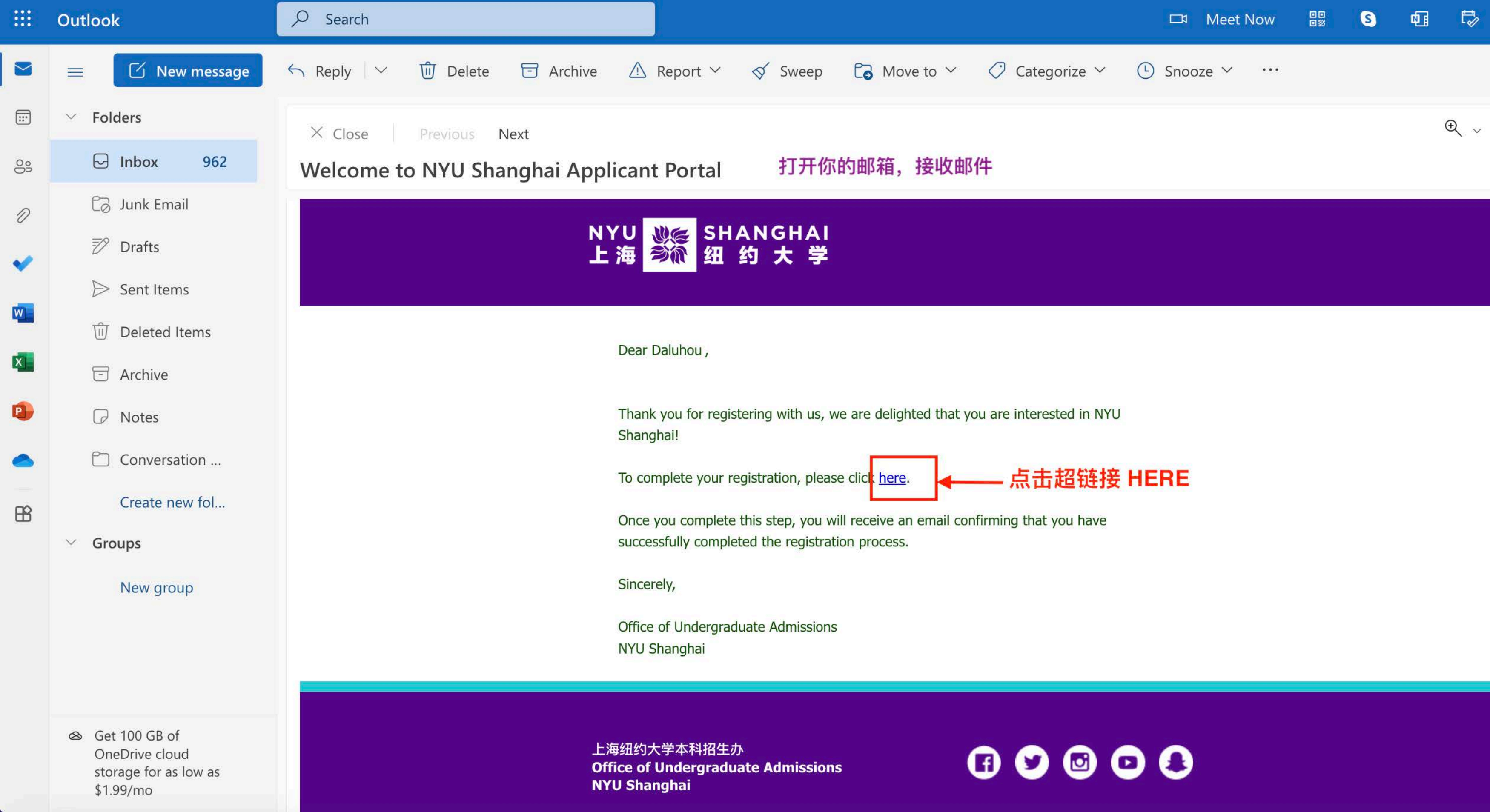1490x812 pixels.
Task: Open the Word app icon
Action: point(23,313)
